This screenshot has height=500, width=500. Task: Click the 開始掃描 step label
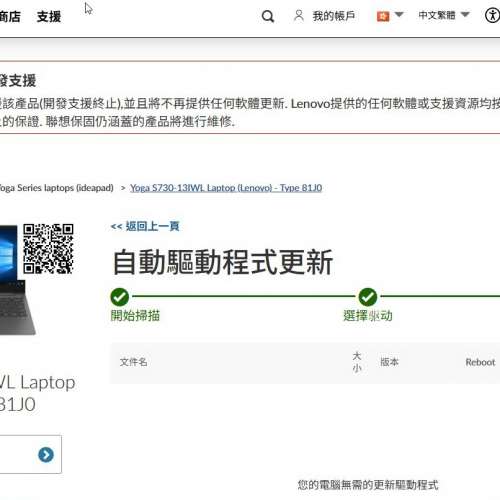point(135,315)
